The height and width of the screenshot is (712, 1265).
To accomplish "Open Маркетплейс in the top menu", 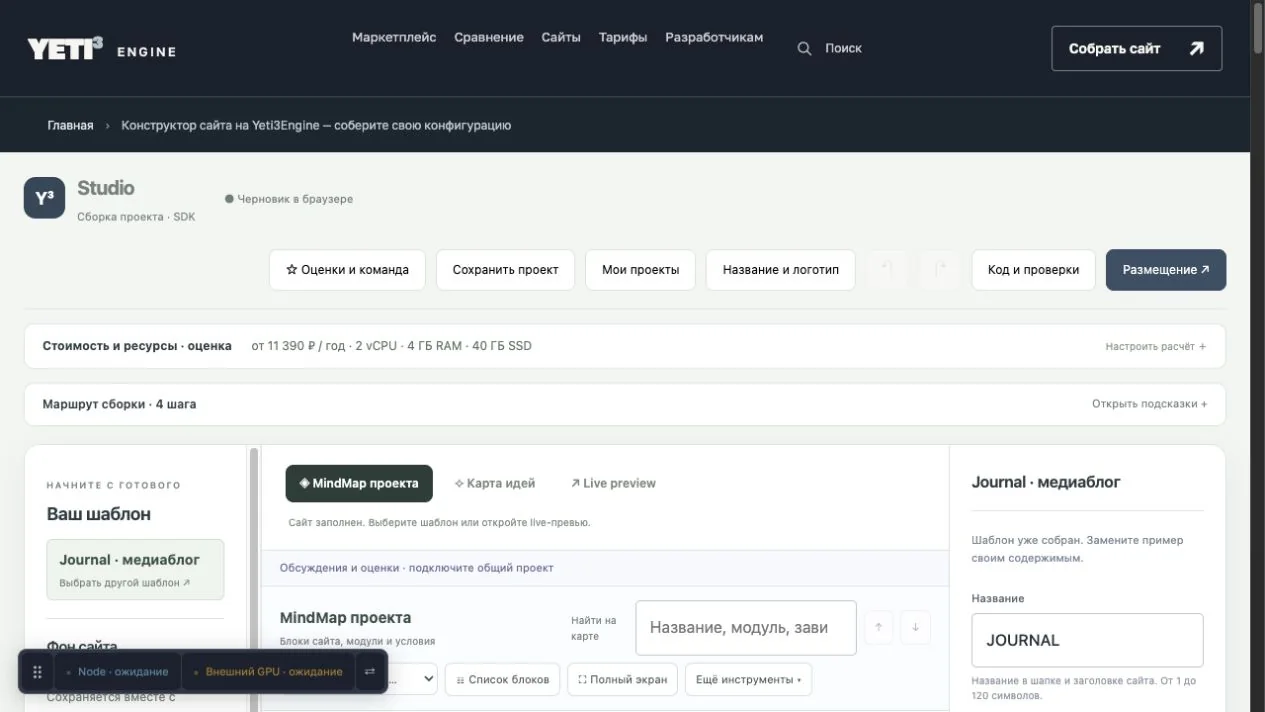I will click(x=394, y=37).
